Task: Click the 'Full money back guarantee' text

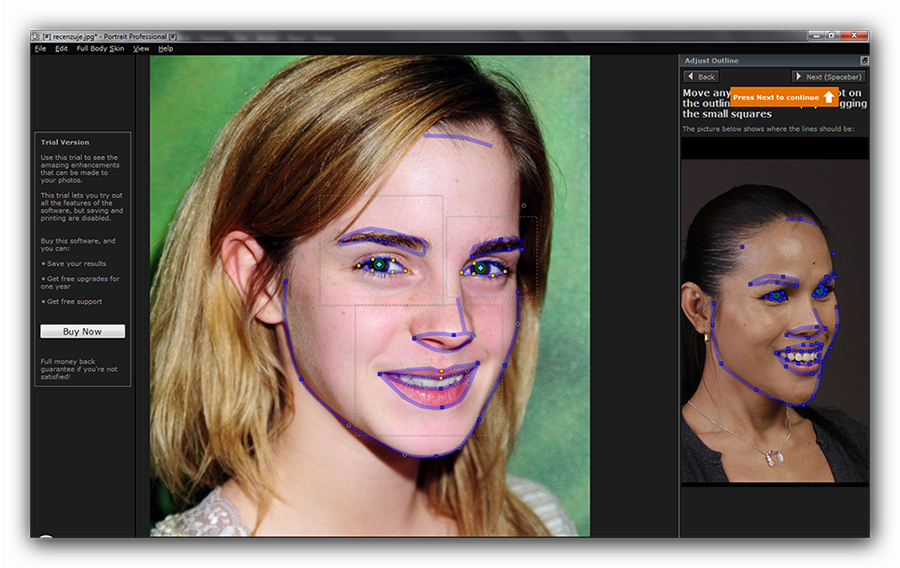Action: [x=79, y=369]
